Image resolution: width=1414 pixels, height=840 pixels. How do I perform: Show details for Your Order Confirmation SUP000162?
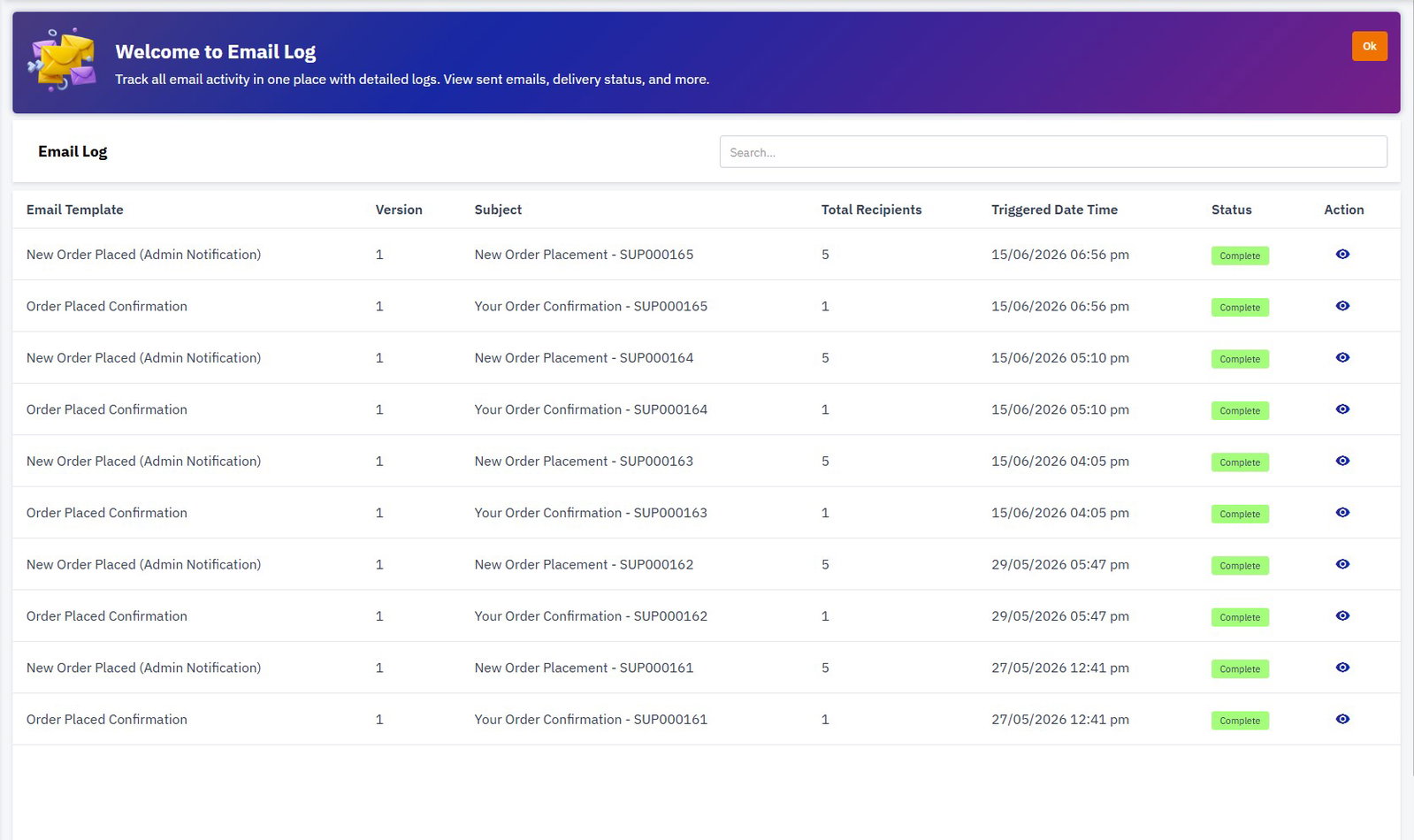point(1342,616)
